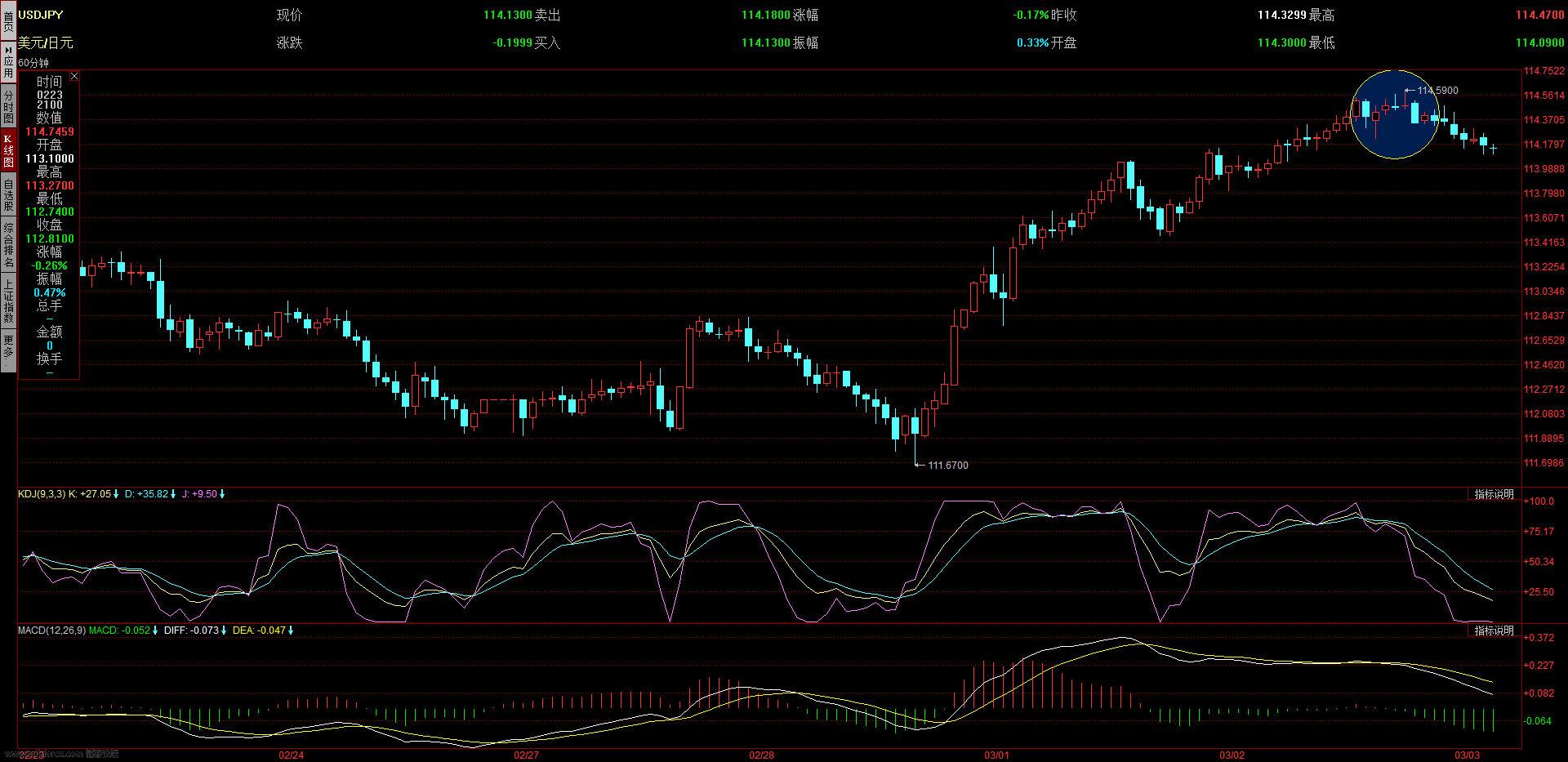
Task: Click the 美元/日元 pair name
Action: 46,42
